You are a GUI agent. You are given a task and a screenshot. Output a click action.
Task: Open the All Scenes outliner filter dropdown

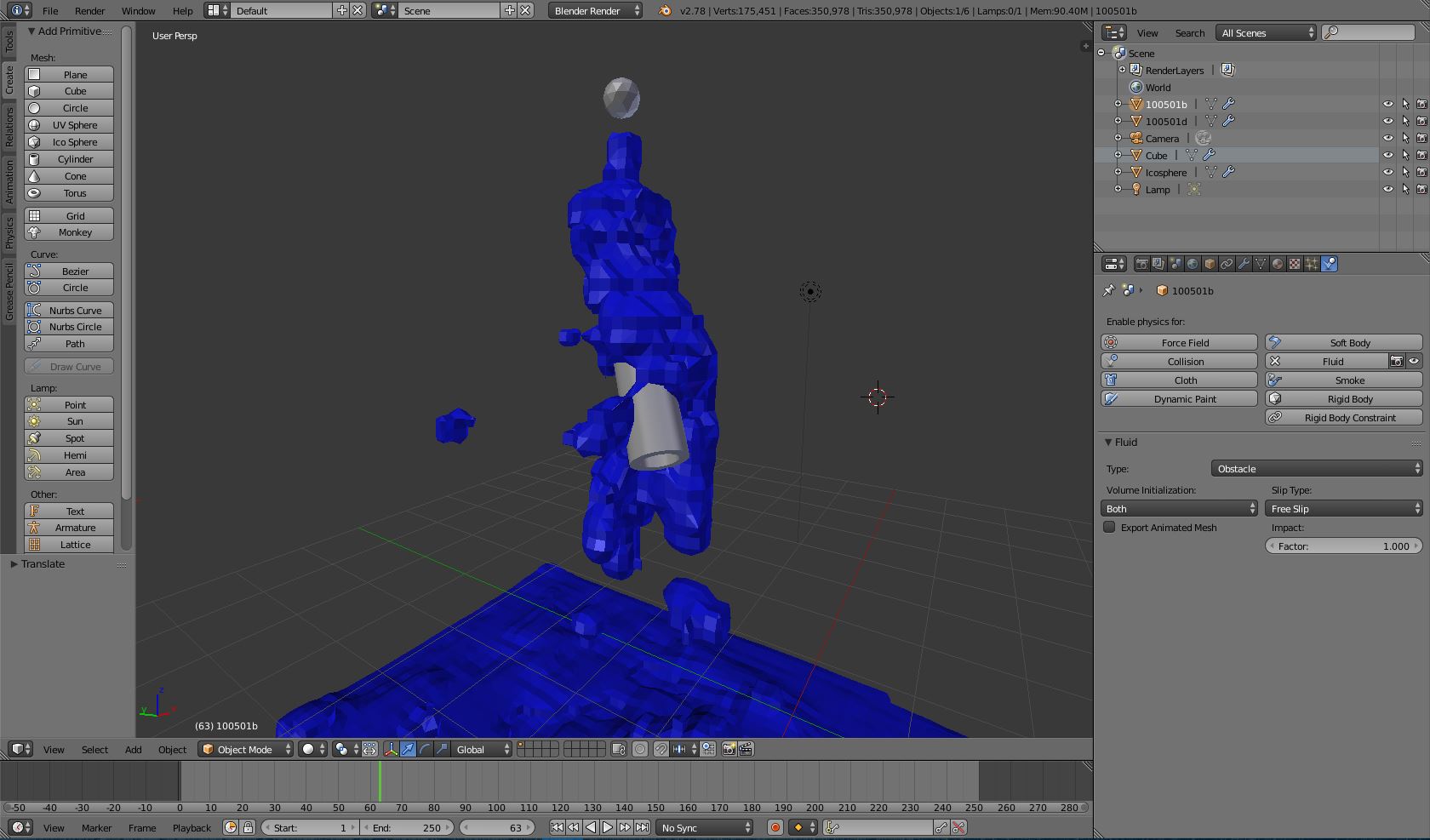(1266, 32)
